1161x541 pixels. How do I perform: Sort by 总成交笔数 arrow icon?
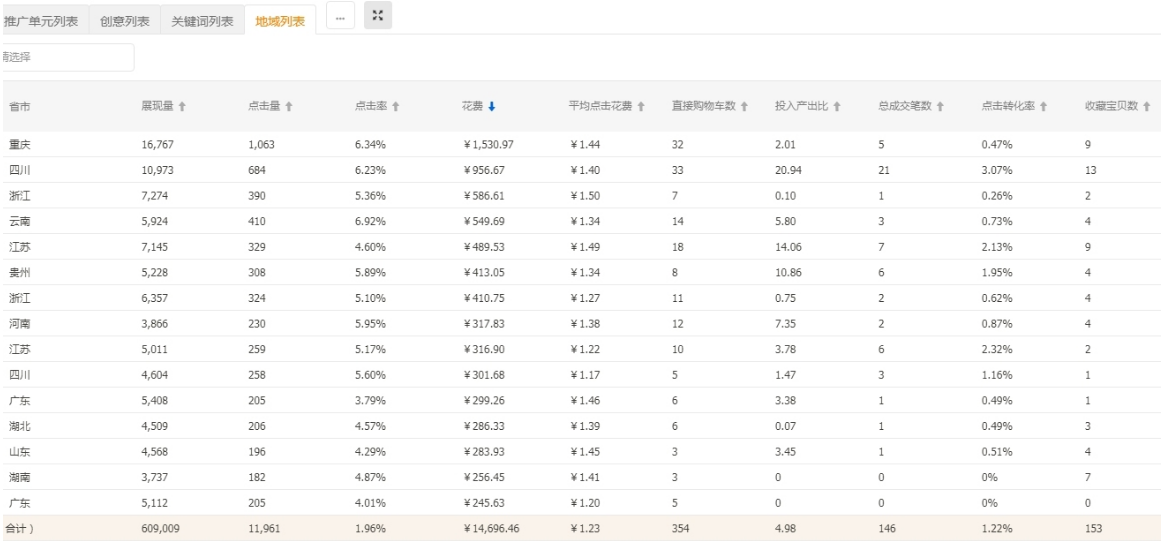click(x=940, y=107)
